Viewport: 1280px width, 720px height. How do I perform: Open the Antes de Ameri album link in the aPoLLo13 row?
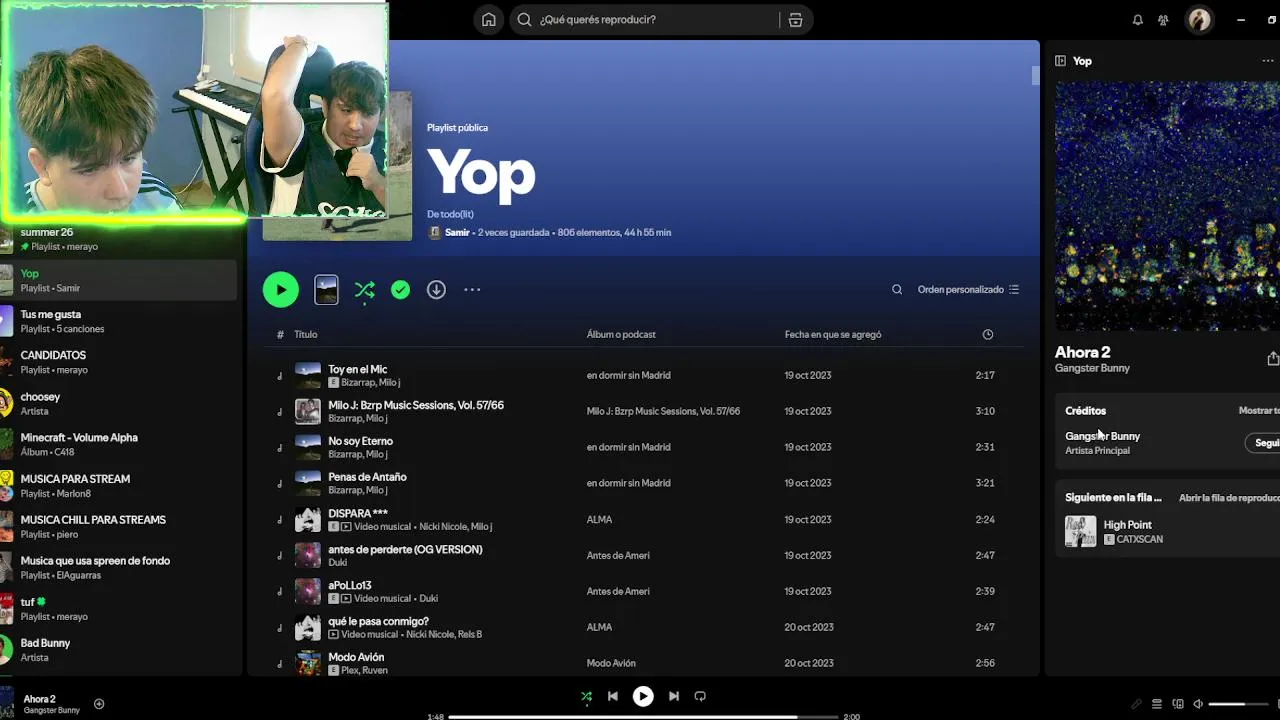pos(618,592)
